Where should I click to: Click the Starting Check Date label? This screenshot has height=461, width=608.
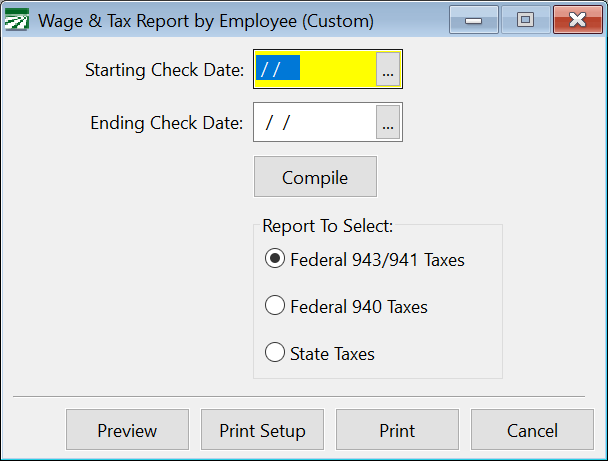tap(164, 70)
